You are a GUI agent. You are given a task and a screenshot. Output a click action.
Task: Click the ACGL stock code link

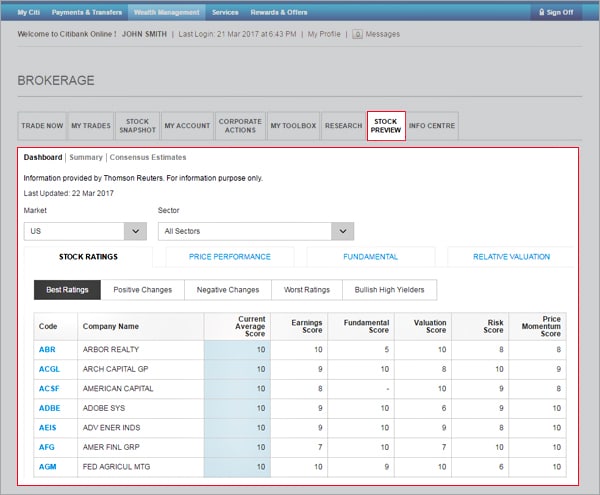(x=48, y=368)
